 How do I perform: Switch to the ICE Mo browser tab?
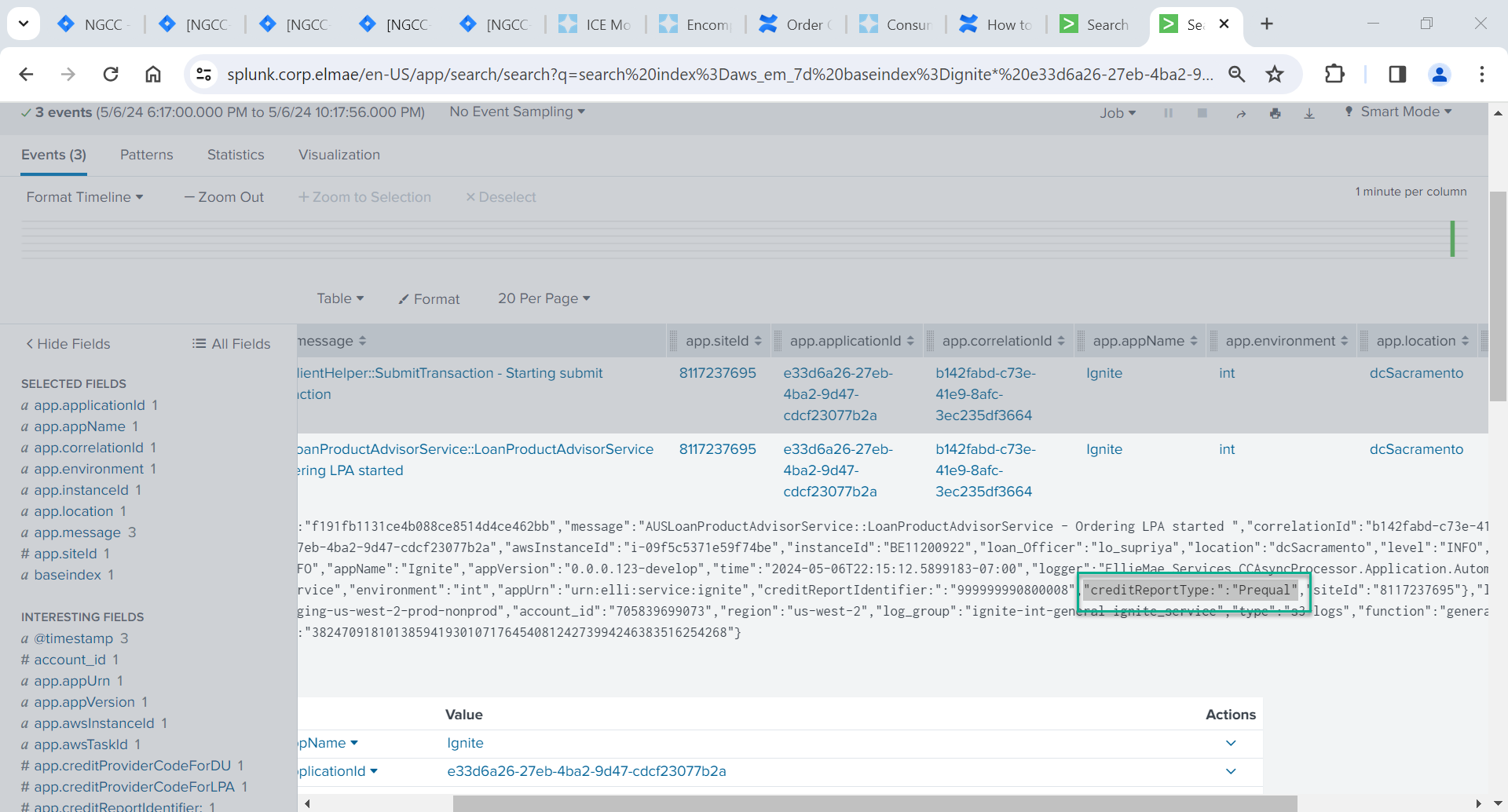coord(595,24)
